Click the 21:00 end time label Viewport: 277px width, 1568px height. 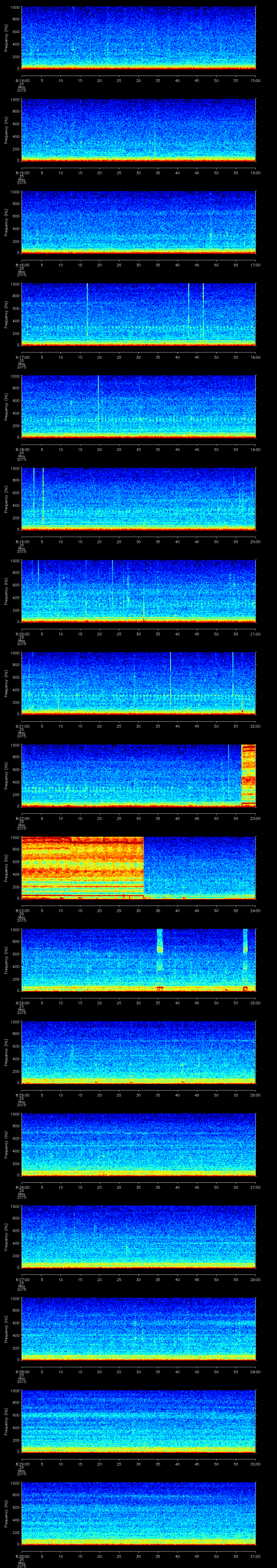tap(256, 634)
